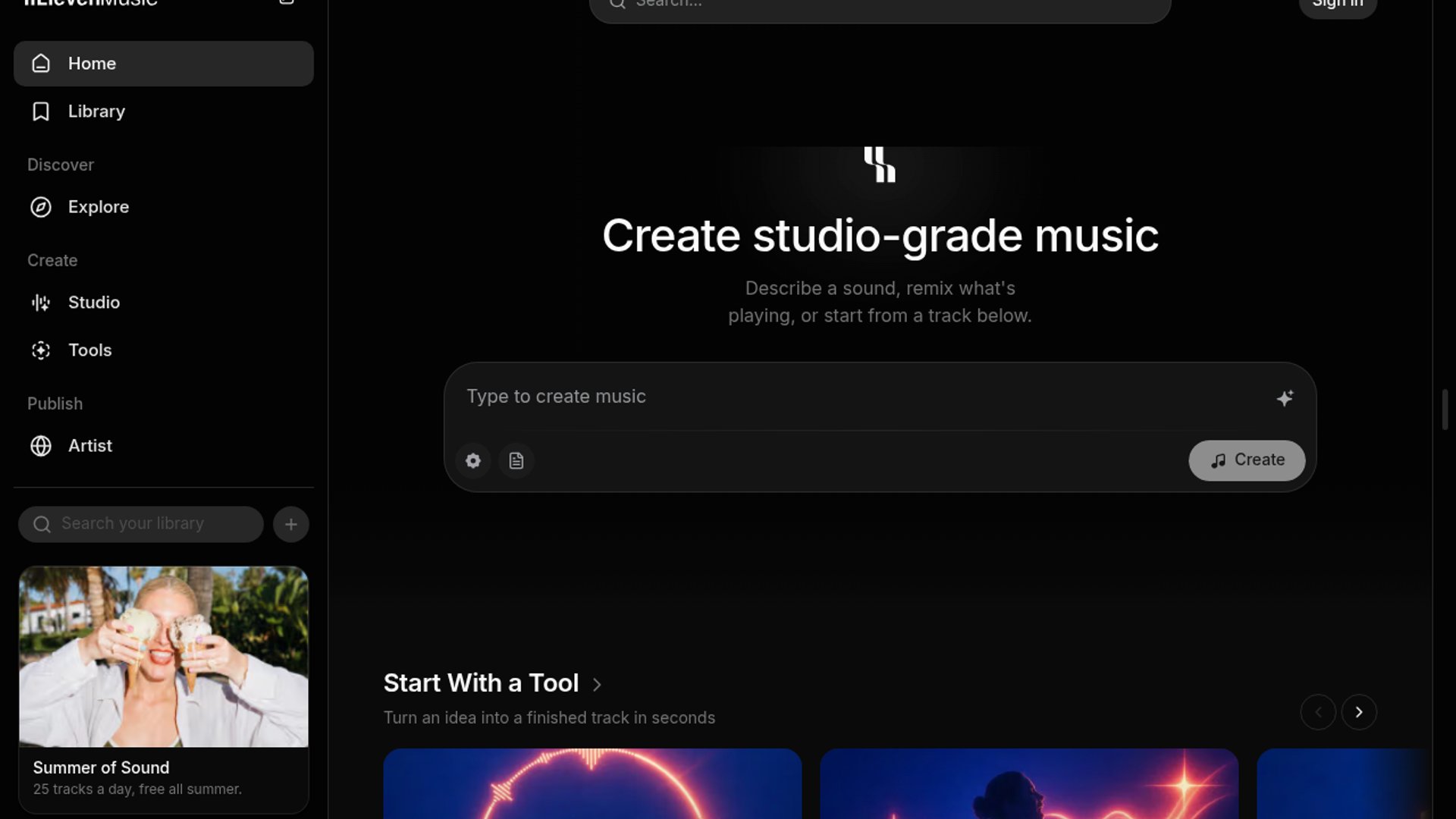1456x819 pixels.
Task: Click the sparkle enhance prompt icon
Action: [x=1285, y=398]
